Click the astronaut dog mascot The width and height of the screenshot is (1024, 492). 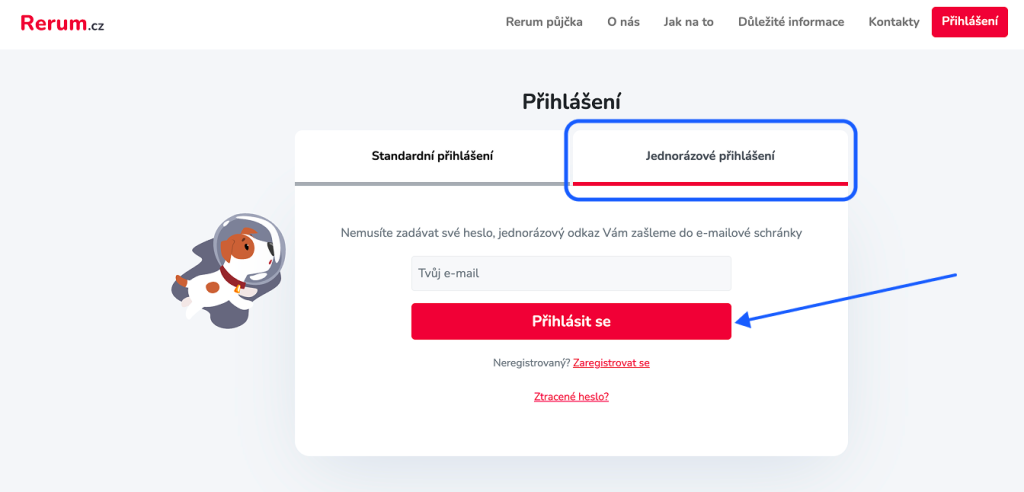point(229,266)
